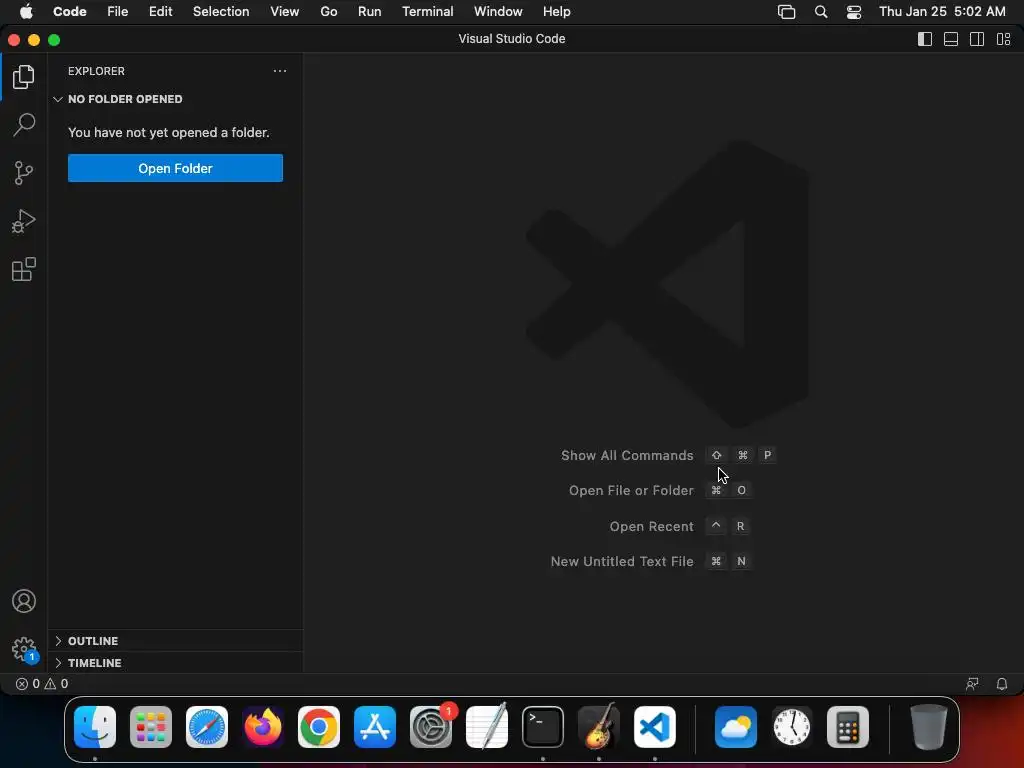Image resolution: width=1024 pixels, height=768 pixels.
Task: Open the Manage gear icon
Action: click(24, 650)
